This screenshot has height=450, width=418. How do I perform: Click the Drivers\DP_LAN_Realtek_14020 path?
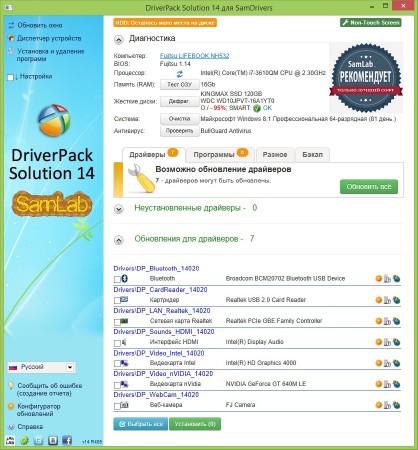pyautogui.click(x=162, y=311)
